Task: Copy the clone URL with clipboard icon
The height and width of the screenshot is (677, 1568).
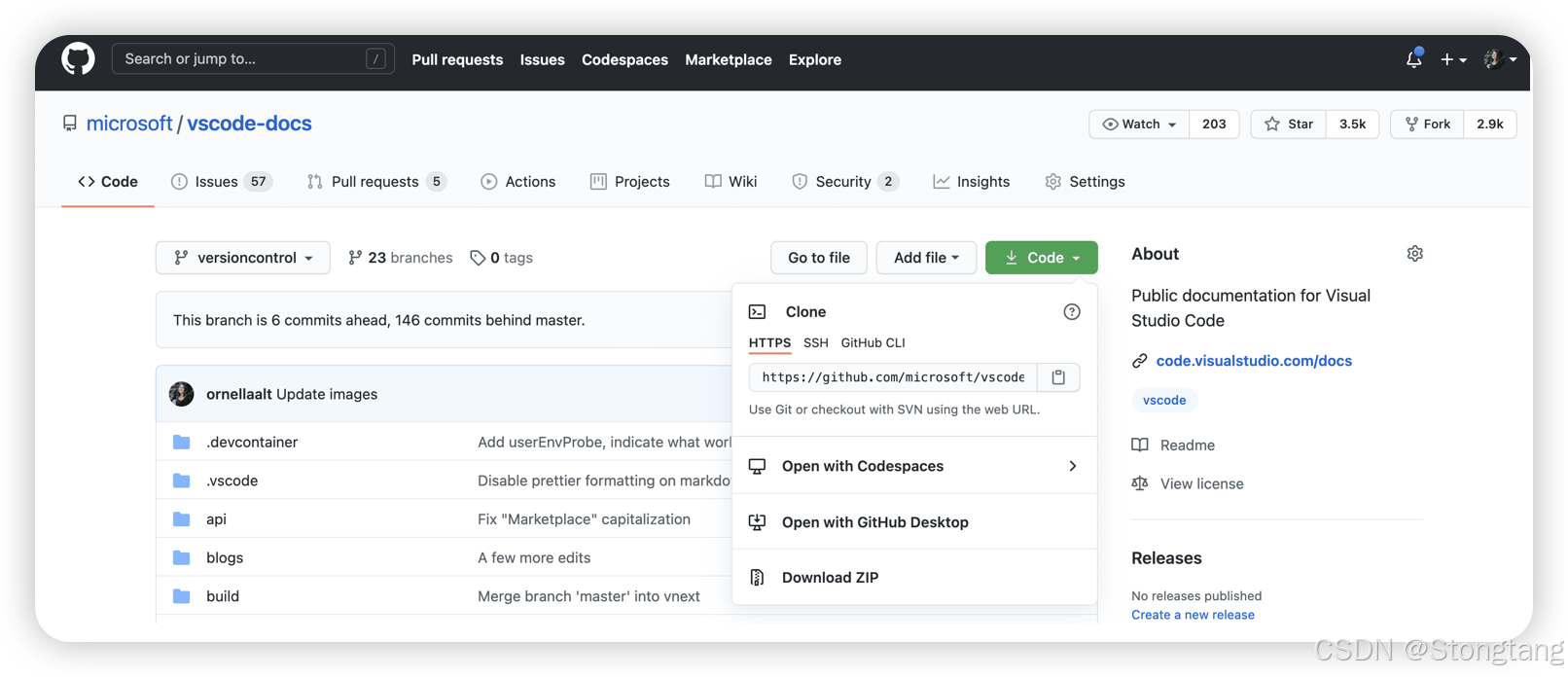Action: coord(1058,377)
